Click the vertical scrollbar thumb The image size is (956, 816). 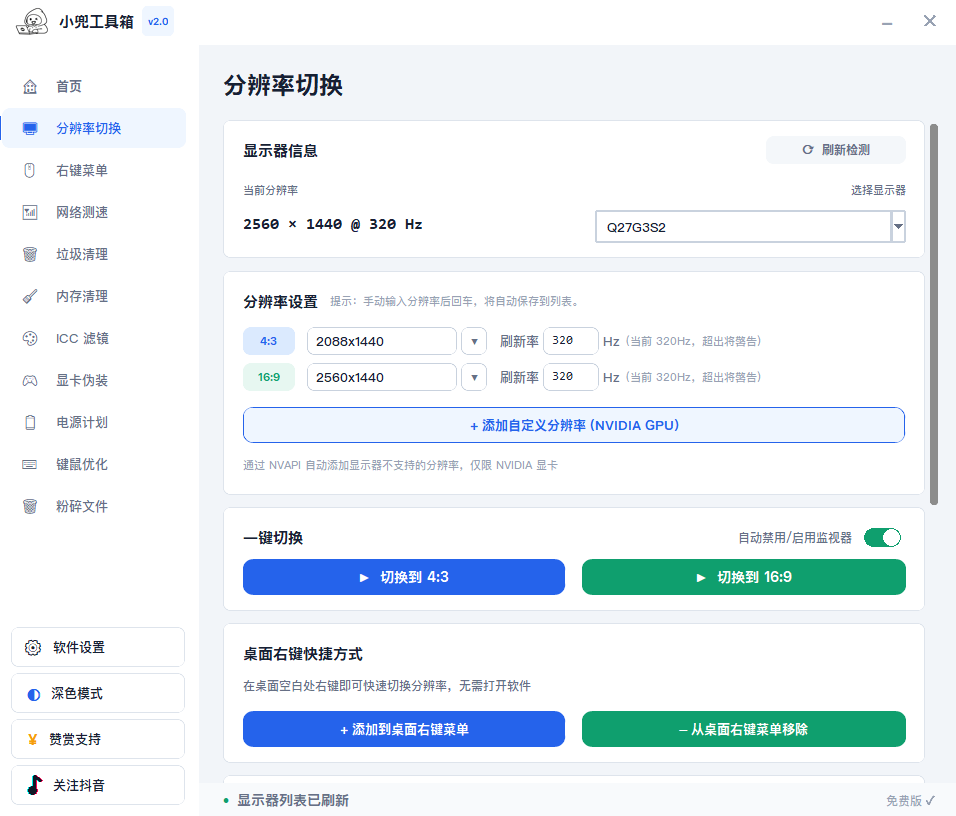tap(933, 314)
